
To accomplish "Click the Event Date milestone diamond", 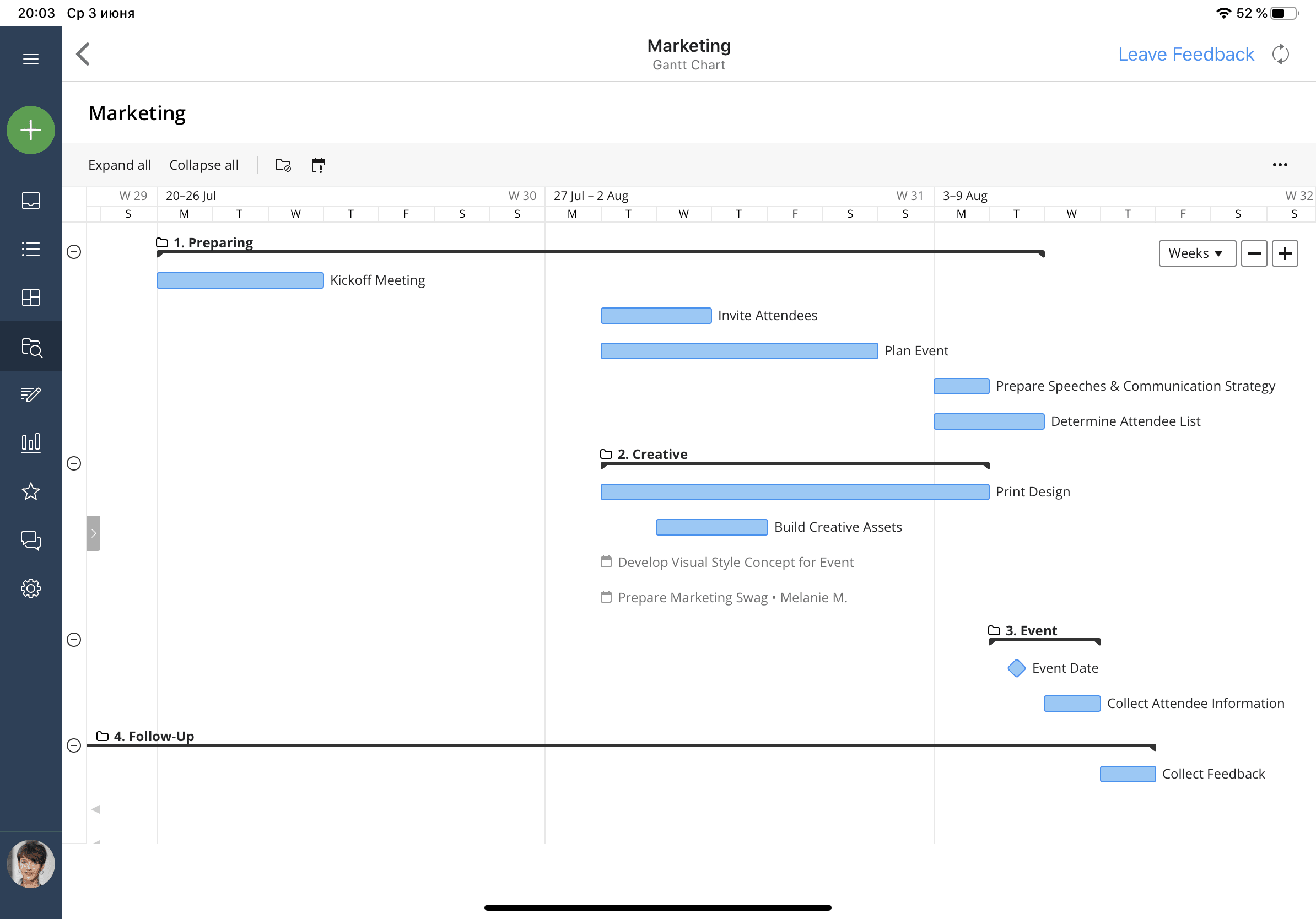I will 1017,669.
